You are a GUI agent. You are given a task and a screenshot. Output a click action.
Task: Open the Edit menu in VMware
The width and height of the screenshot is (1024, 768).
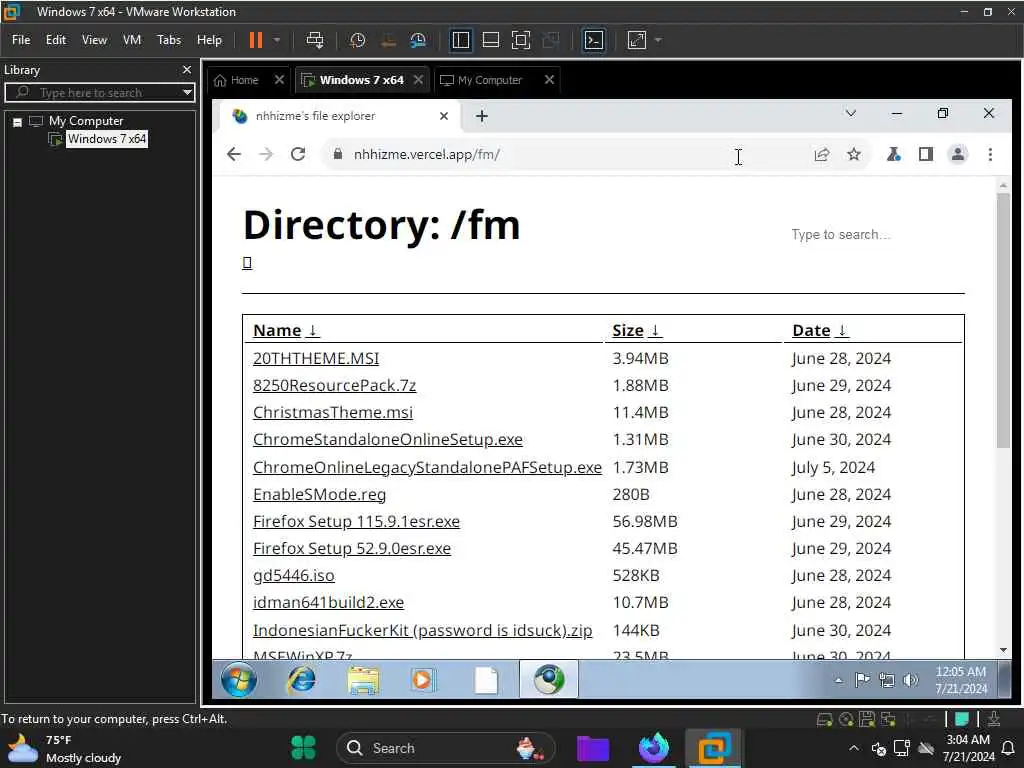click(56, 40)
